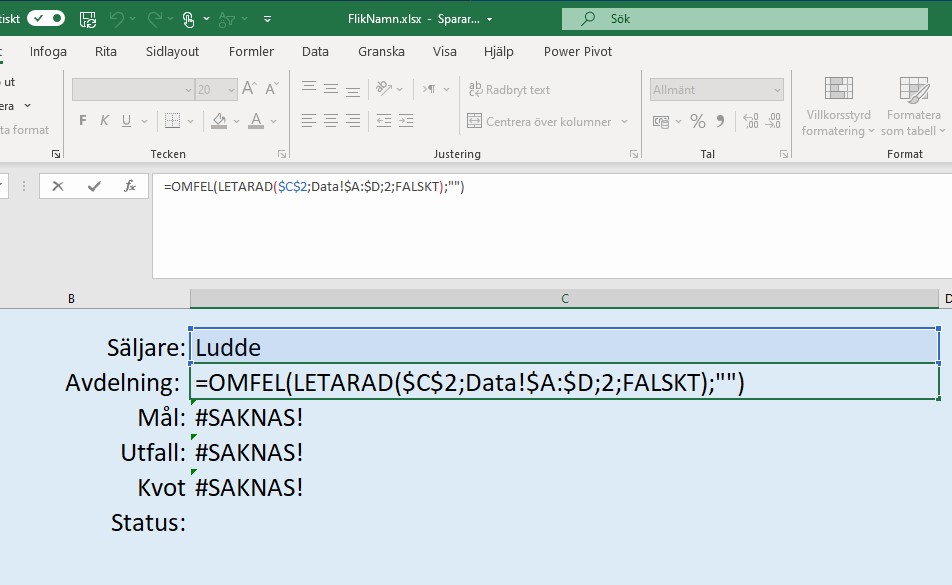952x585 pixels.
Task: Click the formula bar cancel (X) icon
Action: click(58, 186)
